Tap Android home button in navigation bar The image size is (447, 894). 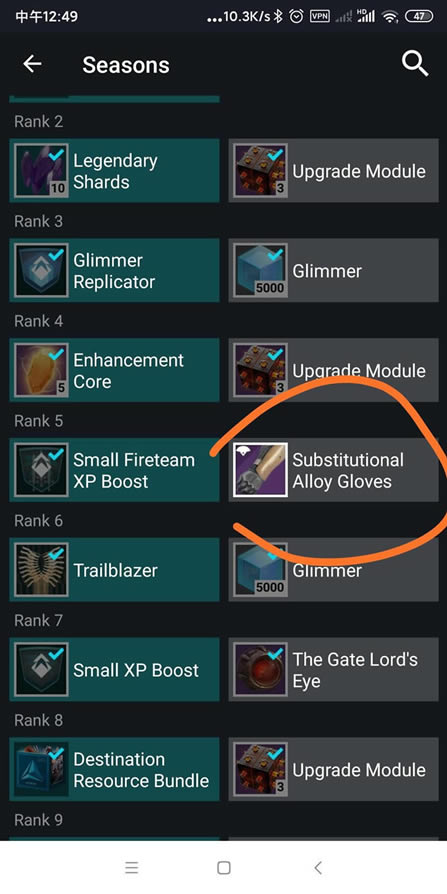tap(224, 868)
